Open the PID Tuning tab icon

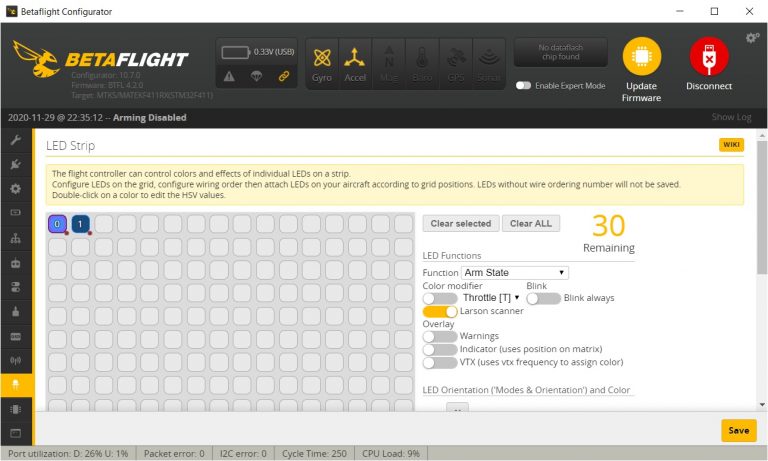pos(16,238)
